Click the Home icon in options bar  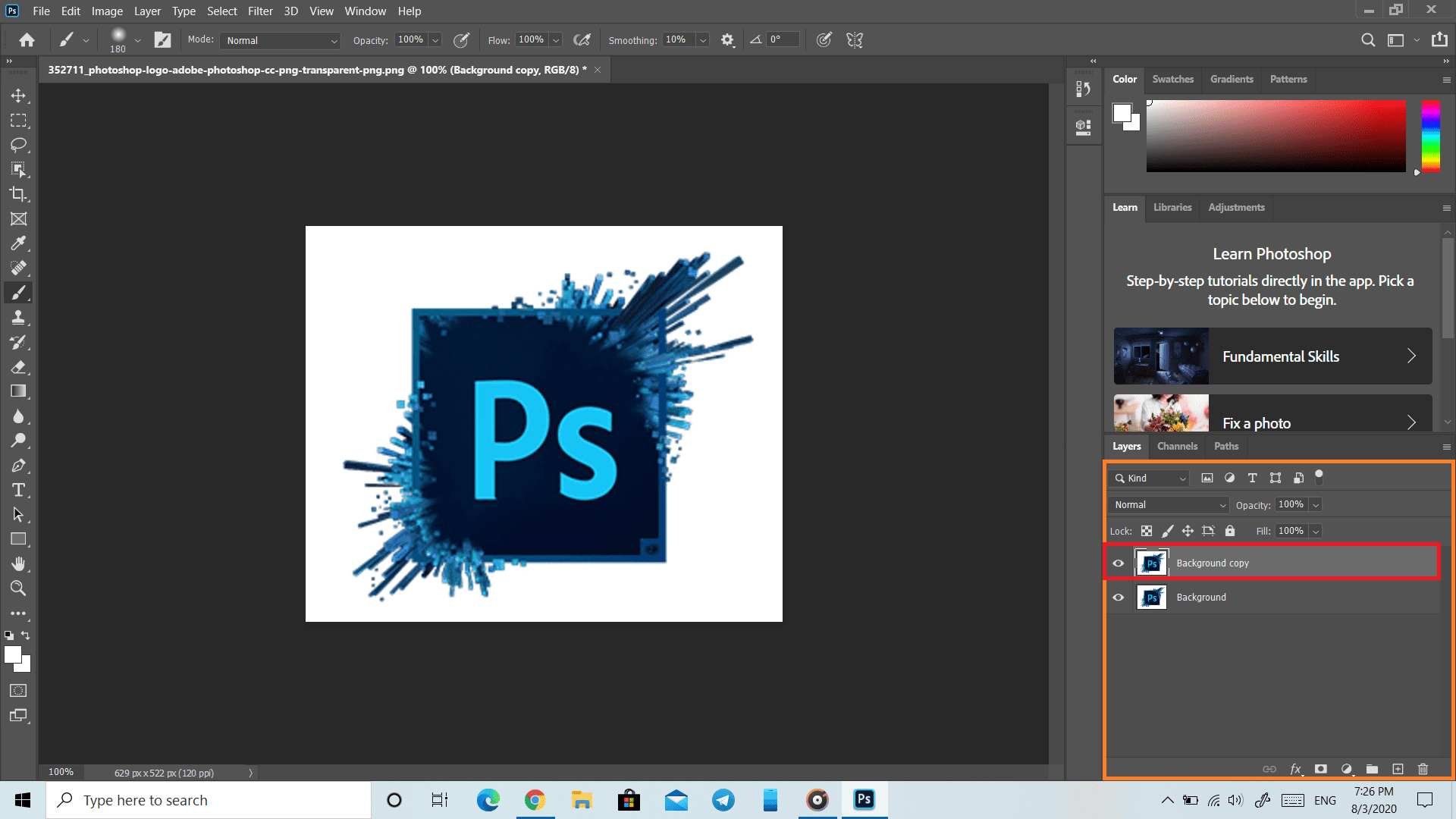coord(27,40)
